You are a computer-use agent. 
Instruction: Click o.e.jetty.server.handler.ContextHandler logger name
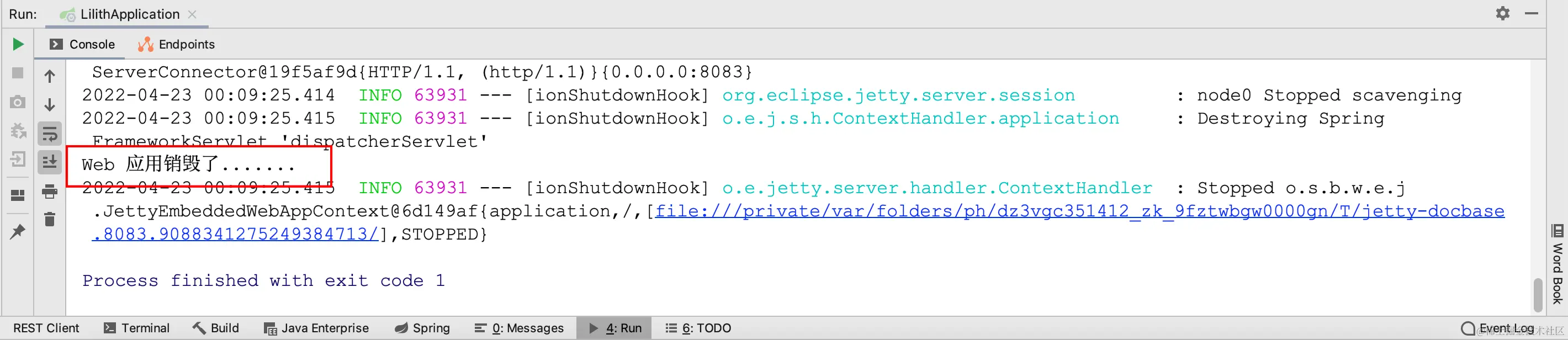pyautogui.click(x=937, y=188)
